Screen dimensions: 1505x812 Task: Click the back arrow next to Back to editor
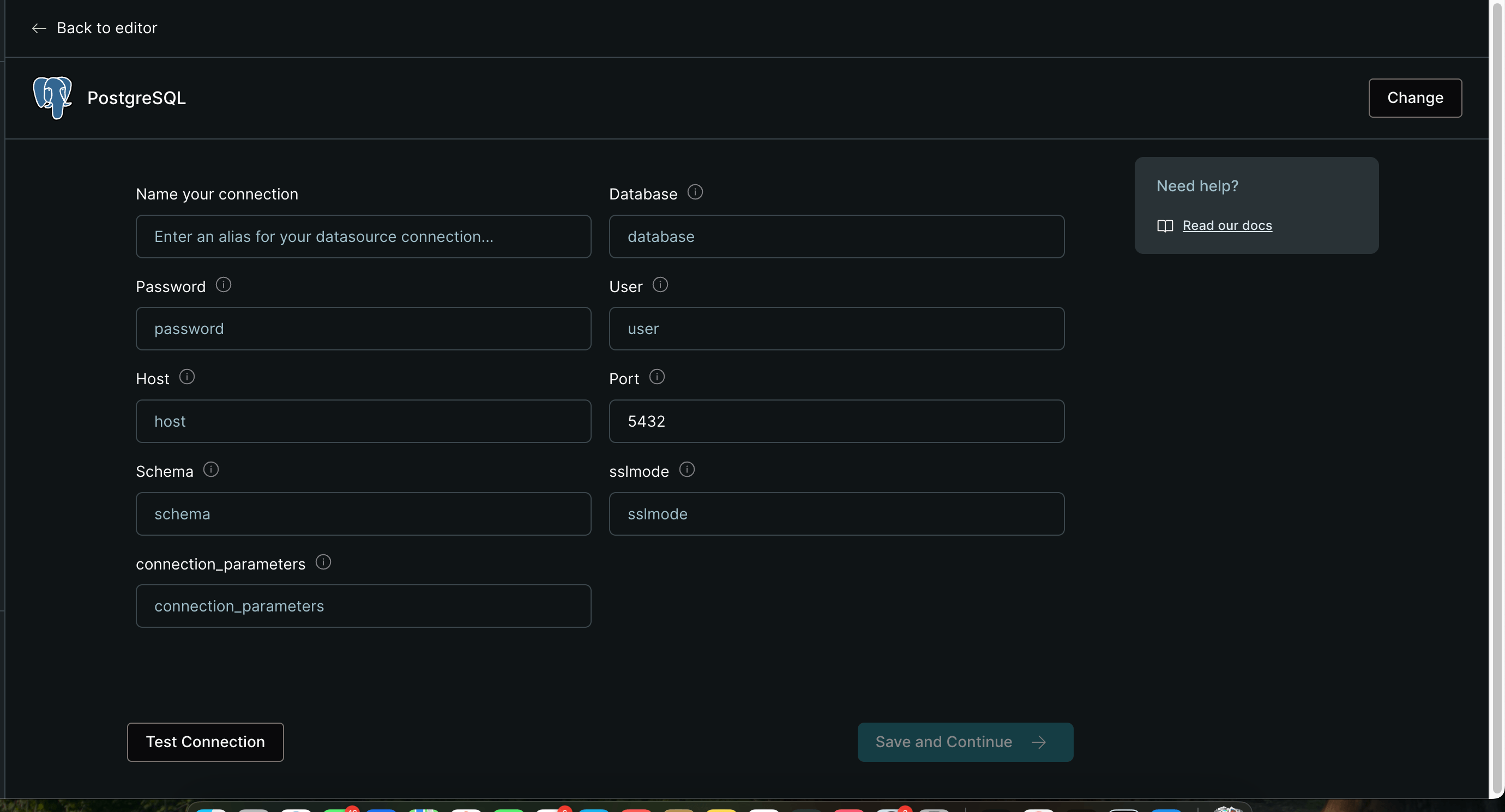point(39,28)
